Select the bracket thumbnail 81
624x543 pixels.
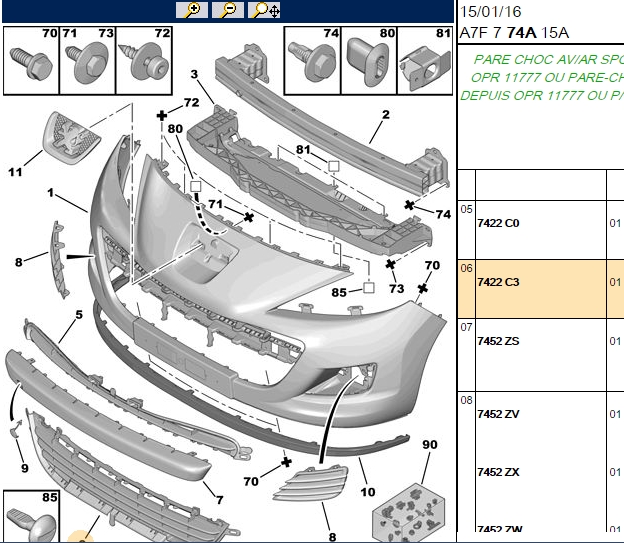[425, 61]
